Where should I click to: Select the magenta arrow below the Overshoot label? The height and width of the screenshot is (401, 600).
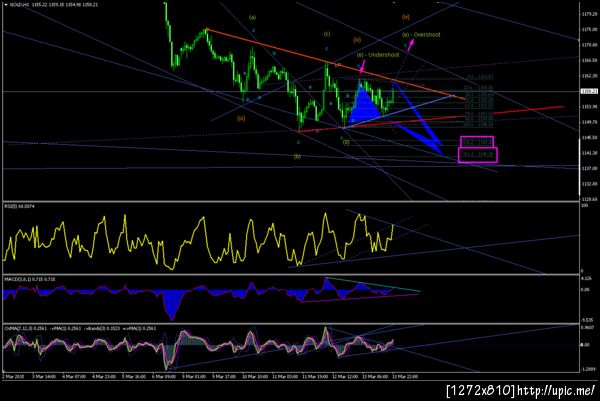(x=410, y=44)
